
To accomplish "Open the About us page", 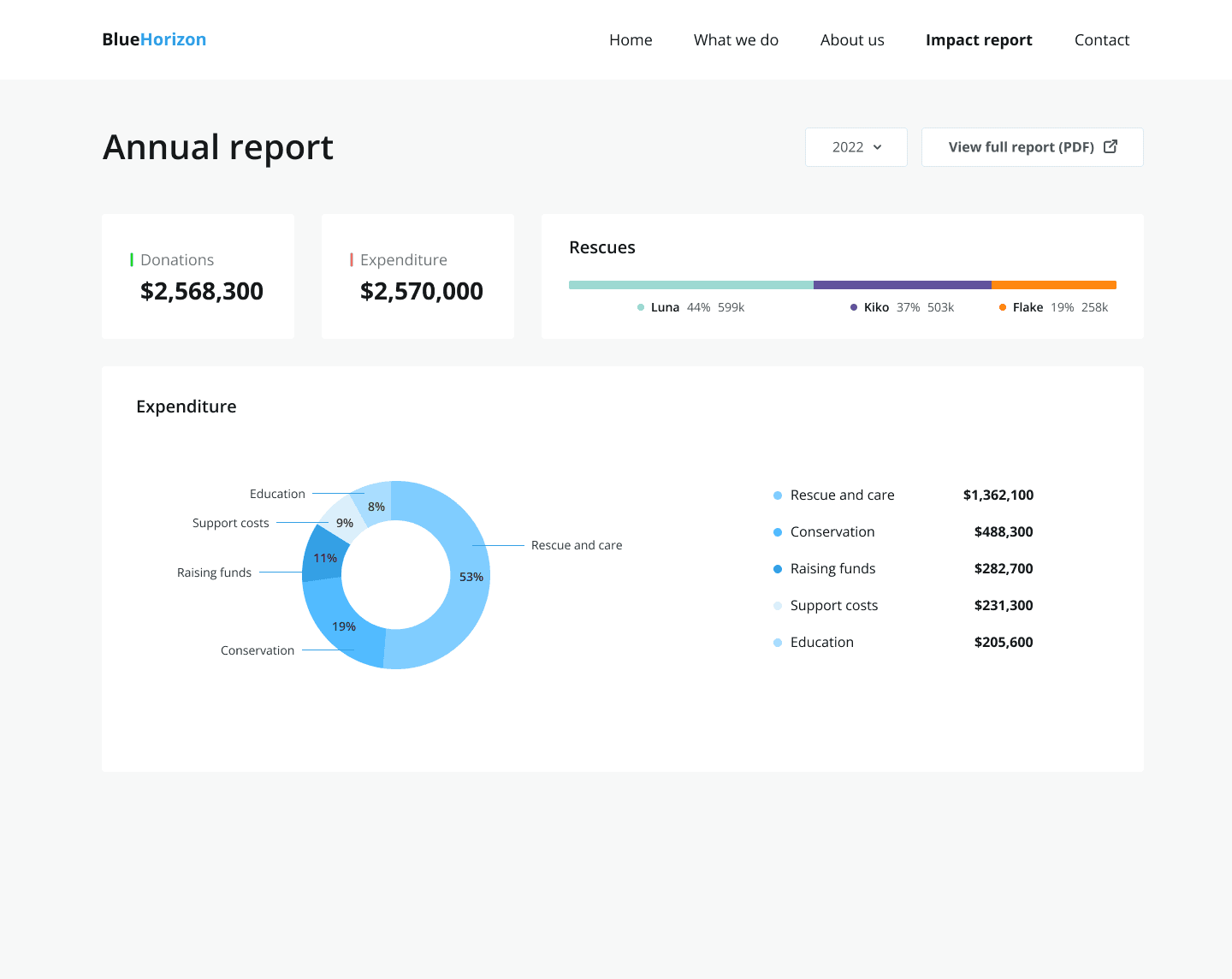I will click(x=852, y=40).
